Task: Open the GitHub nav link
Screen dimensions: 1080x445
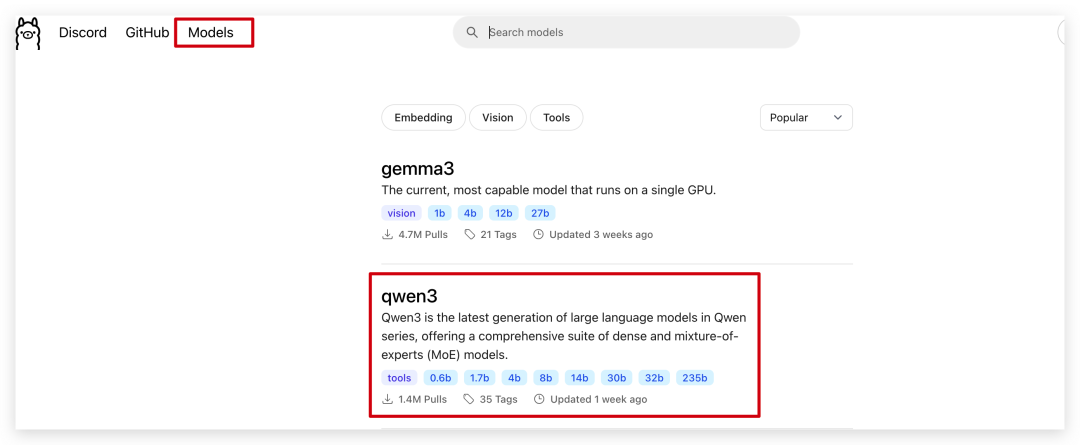Action: 147,32
